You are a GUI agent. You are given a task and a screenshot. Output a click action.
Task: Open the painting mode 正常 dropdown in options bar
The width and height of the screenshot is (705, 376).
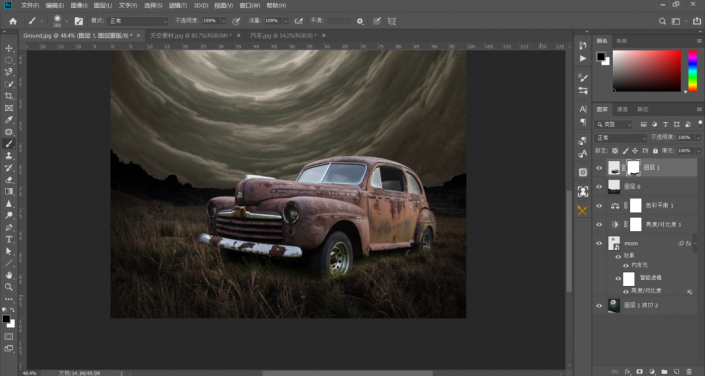point(137,21)
